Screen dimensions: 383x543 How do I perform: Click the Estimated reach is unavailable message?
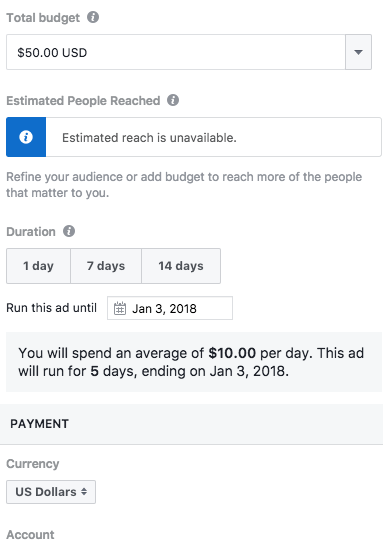point(149,138)
